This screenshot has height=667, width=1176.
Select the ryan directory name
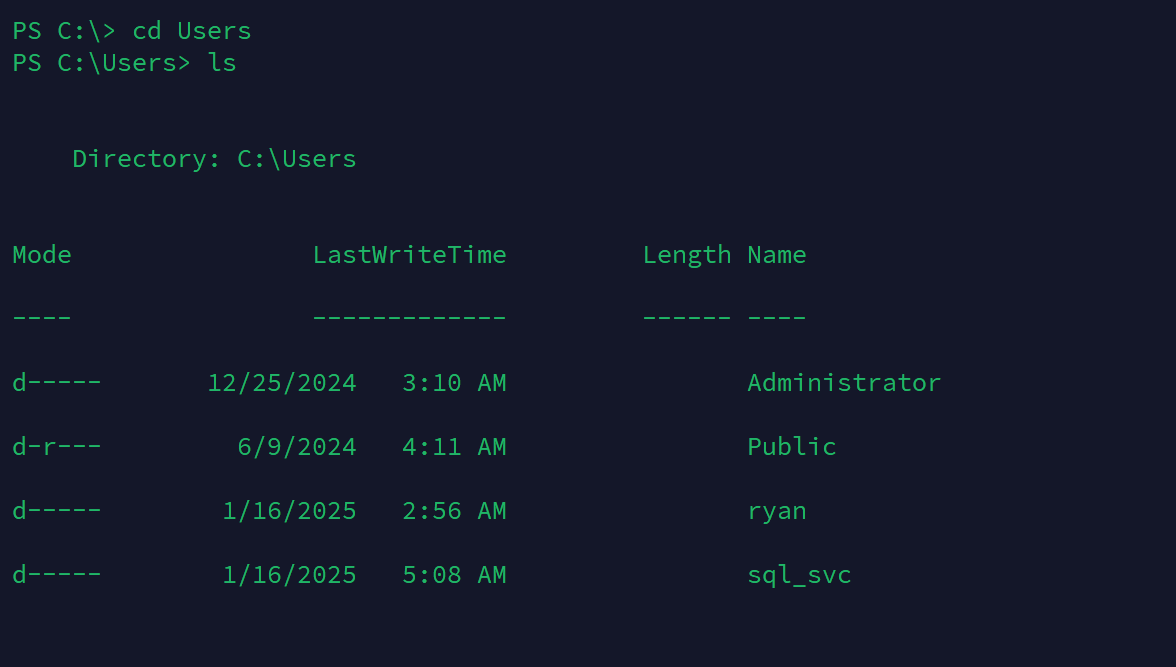pos(777,511)
